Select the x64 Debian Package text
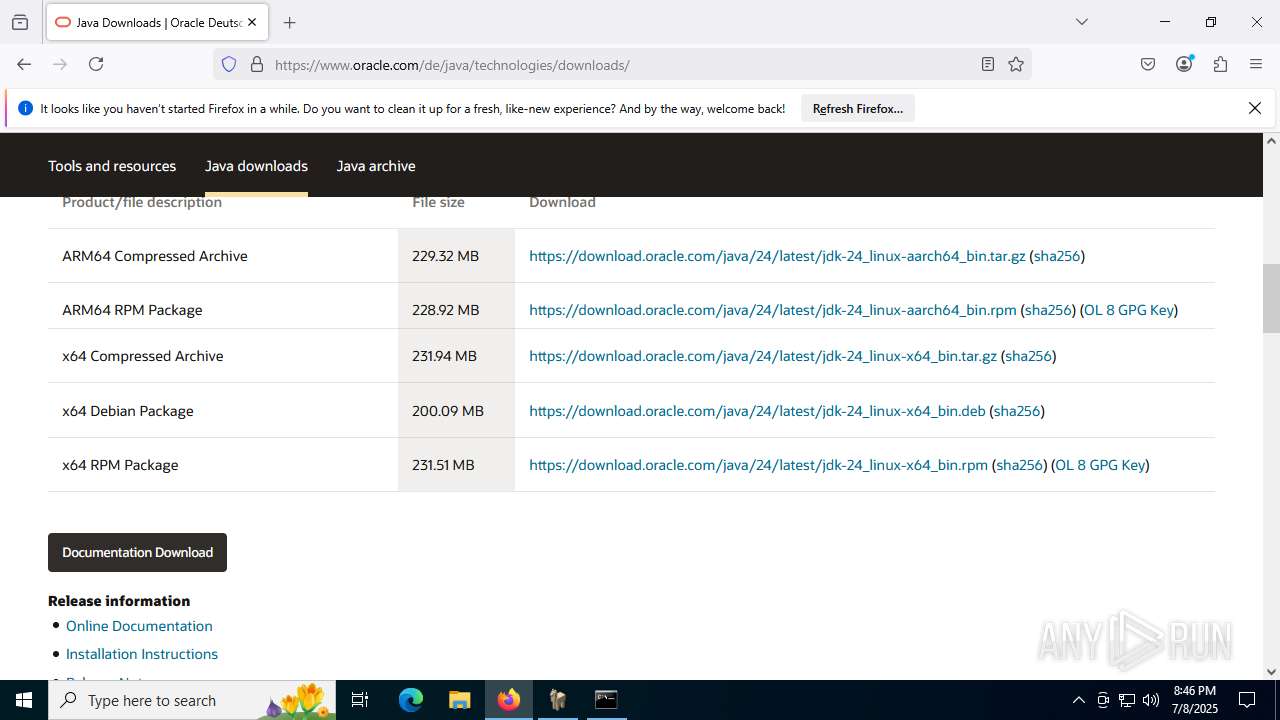Screen dimensions: 1280x720 coord(128,411)
